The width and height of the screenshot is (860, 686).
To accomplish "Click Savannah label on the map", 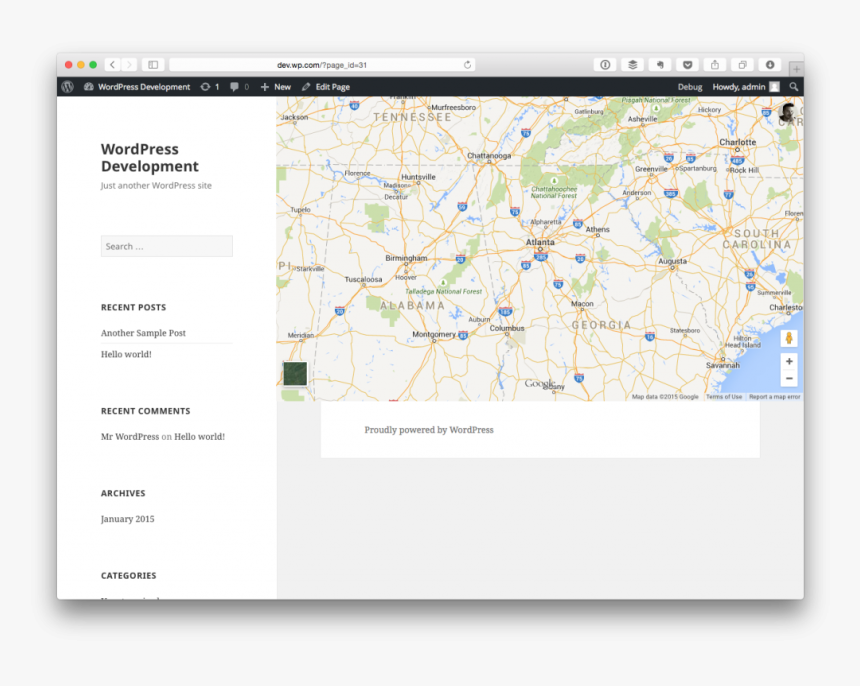I will 723,365.
